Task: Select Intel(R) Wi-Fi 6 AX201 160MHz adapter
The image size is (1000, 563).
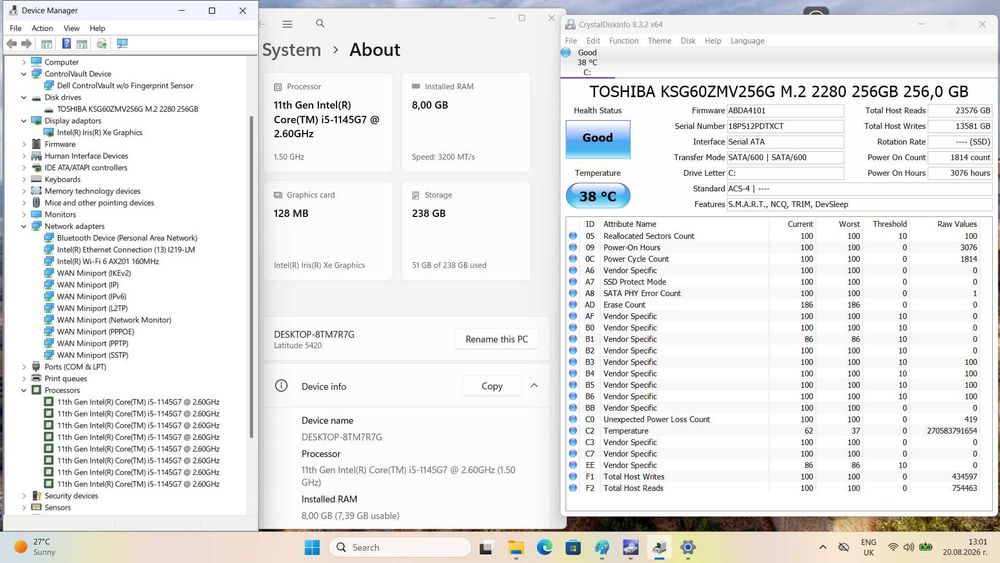Action: pos(108,261)
